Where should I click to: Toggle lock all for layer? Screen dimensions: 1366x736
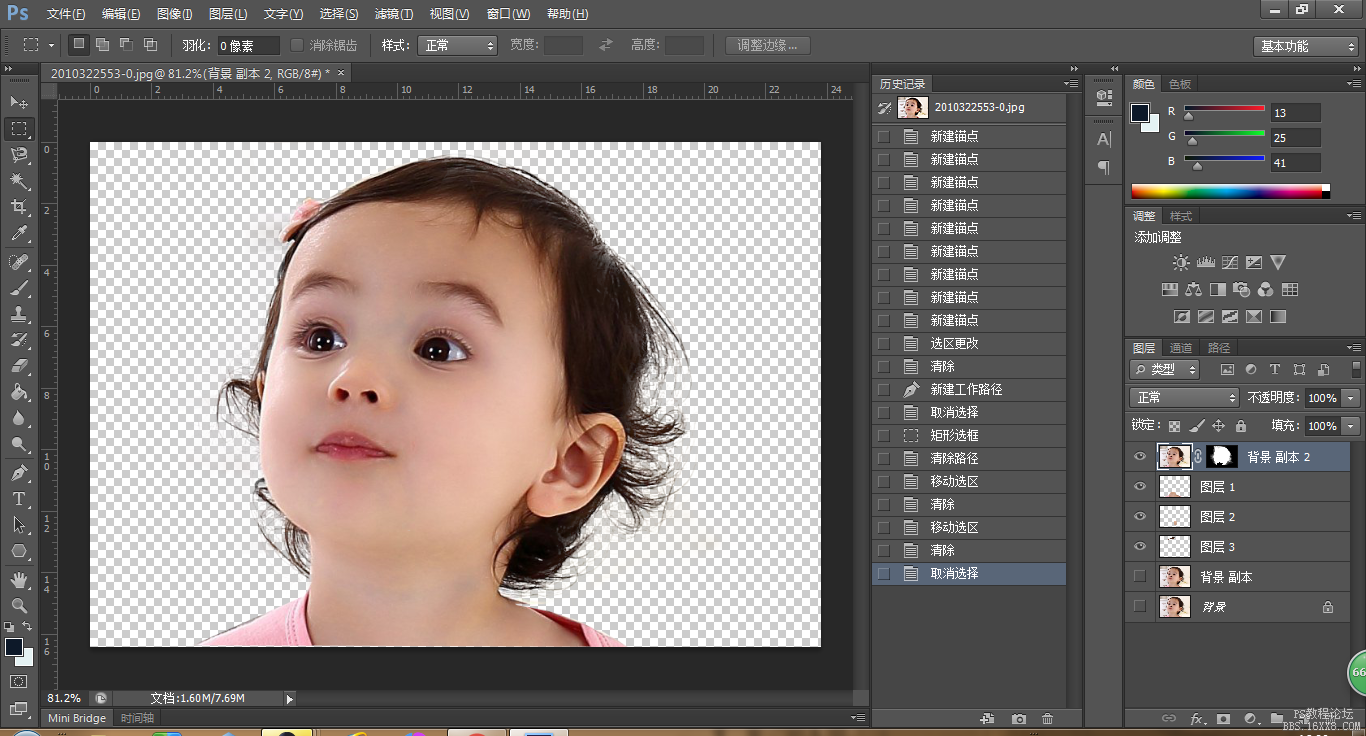pyautogui.click(x=1241, y=426)
